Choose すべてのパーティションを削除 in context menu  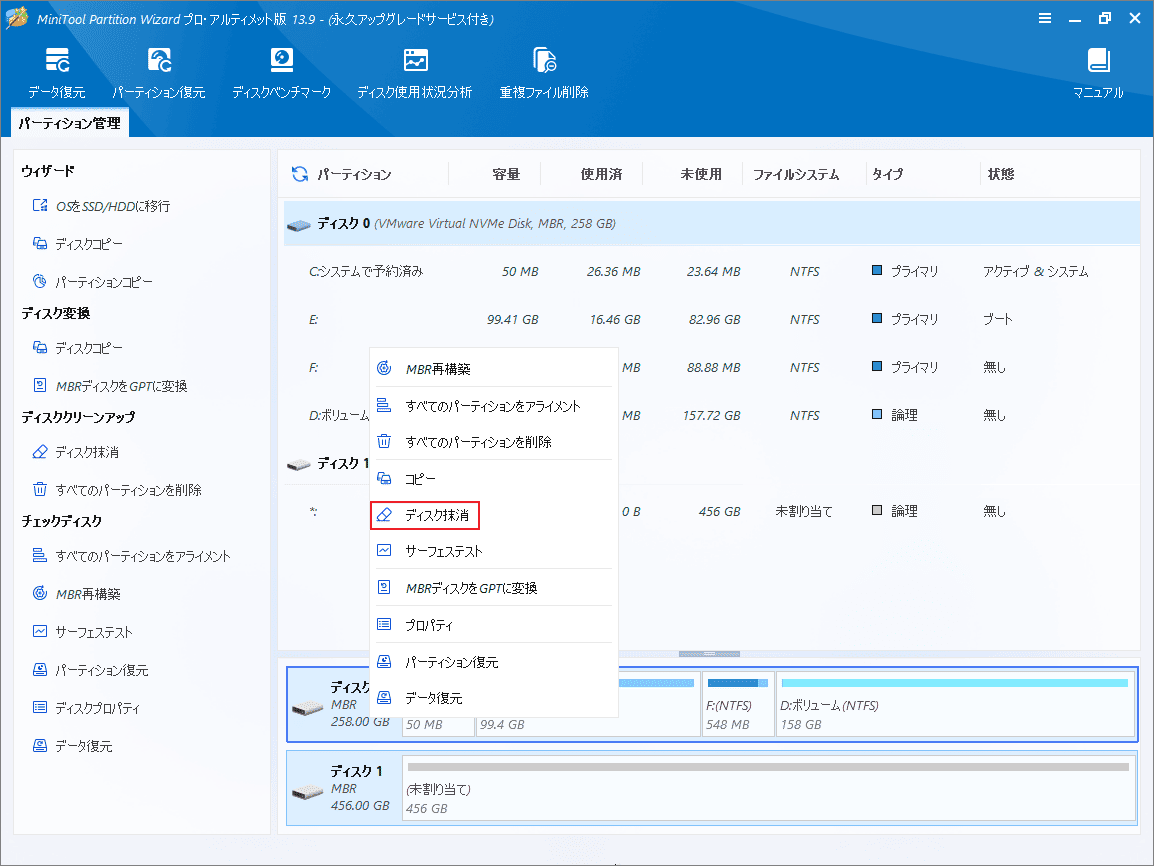tap(494, 441)
